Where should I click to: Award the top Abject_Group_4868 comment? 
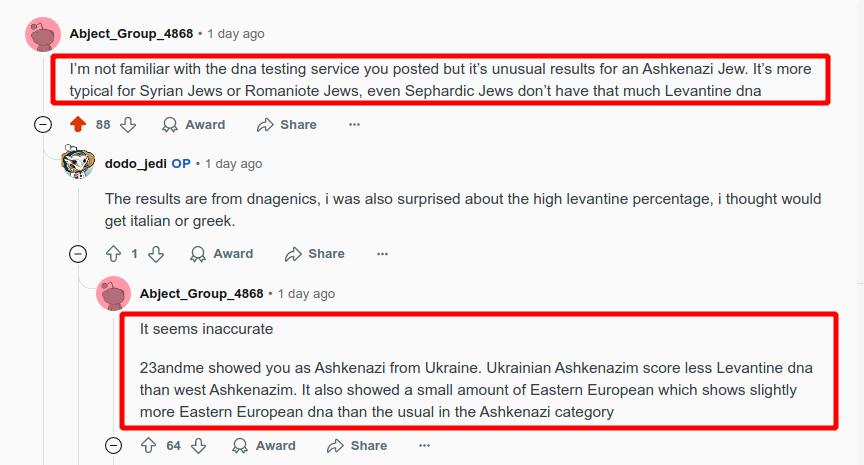[x=194, y=125]
